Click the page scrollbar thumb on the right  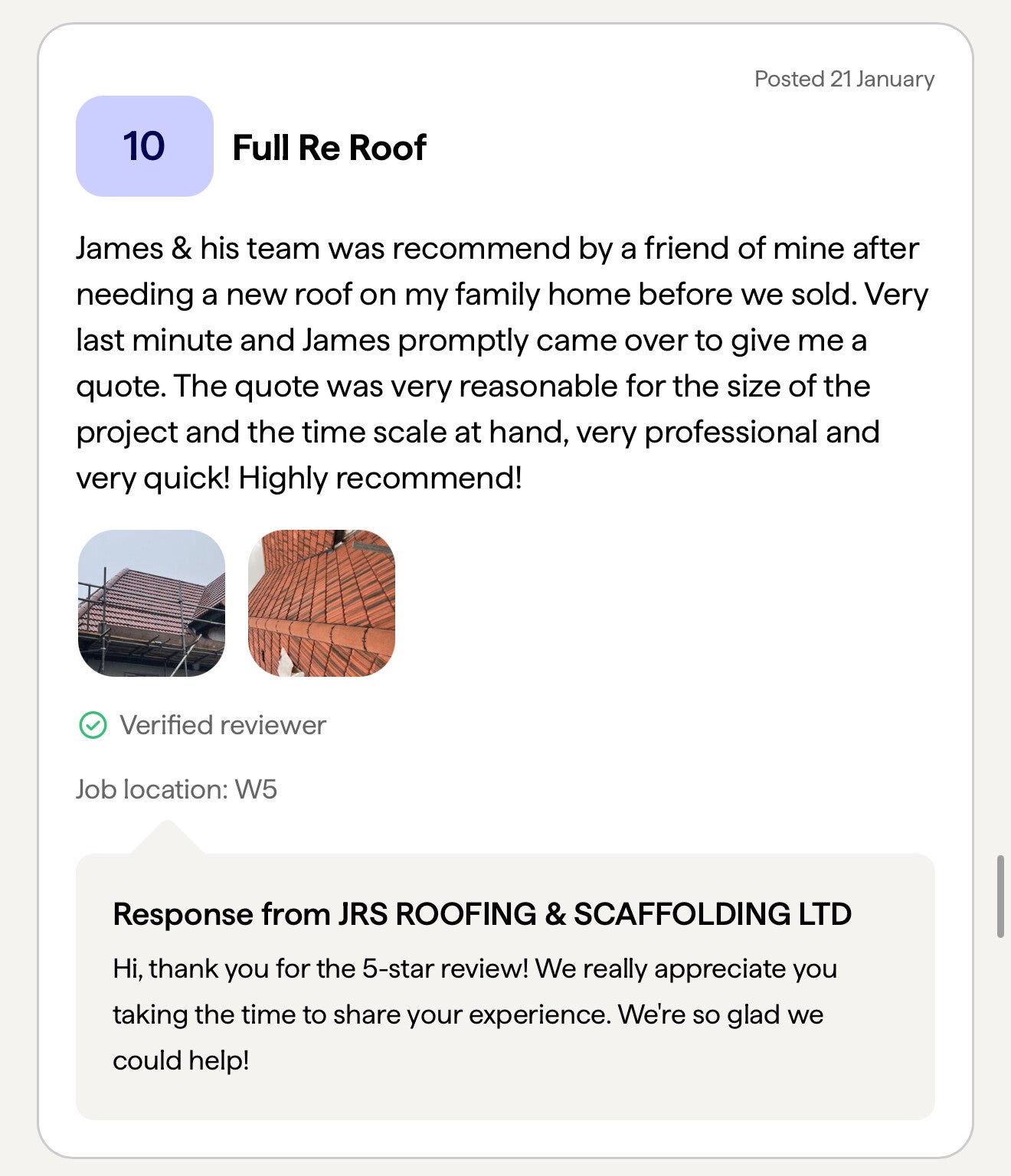tap(1000, 896)
